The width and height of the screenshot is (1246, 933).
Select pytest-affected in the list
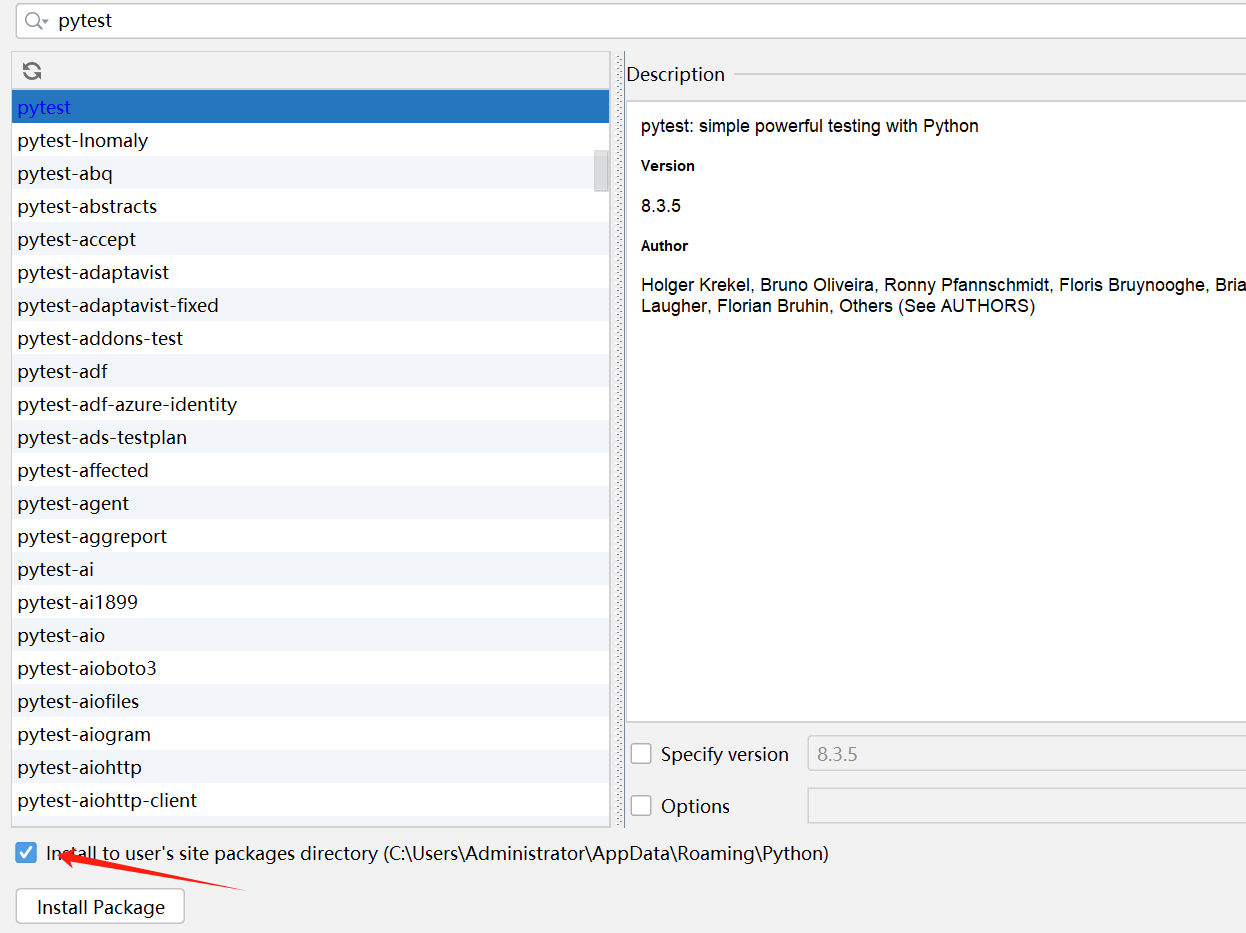click(x=310, y=470)
